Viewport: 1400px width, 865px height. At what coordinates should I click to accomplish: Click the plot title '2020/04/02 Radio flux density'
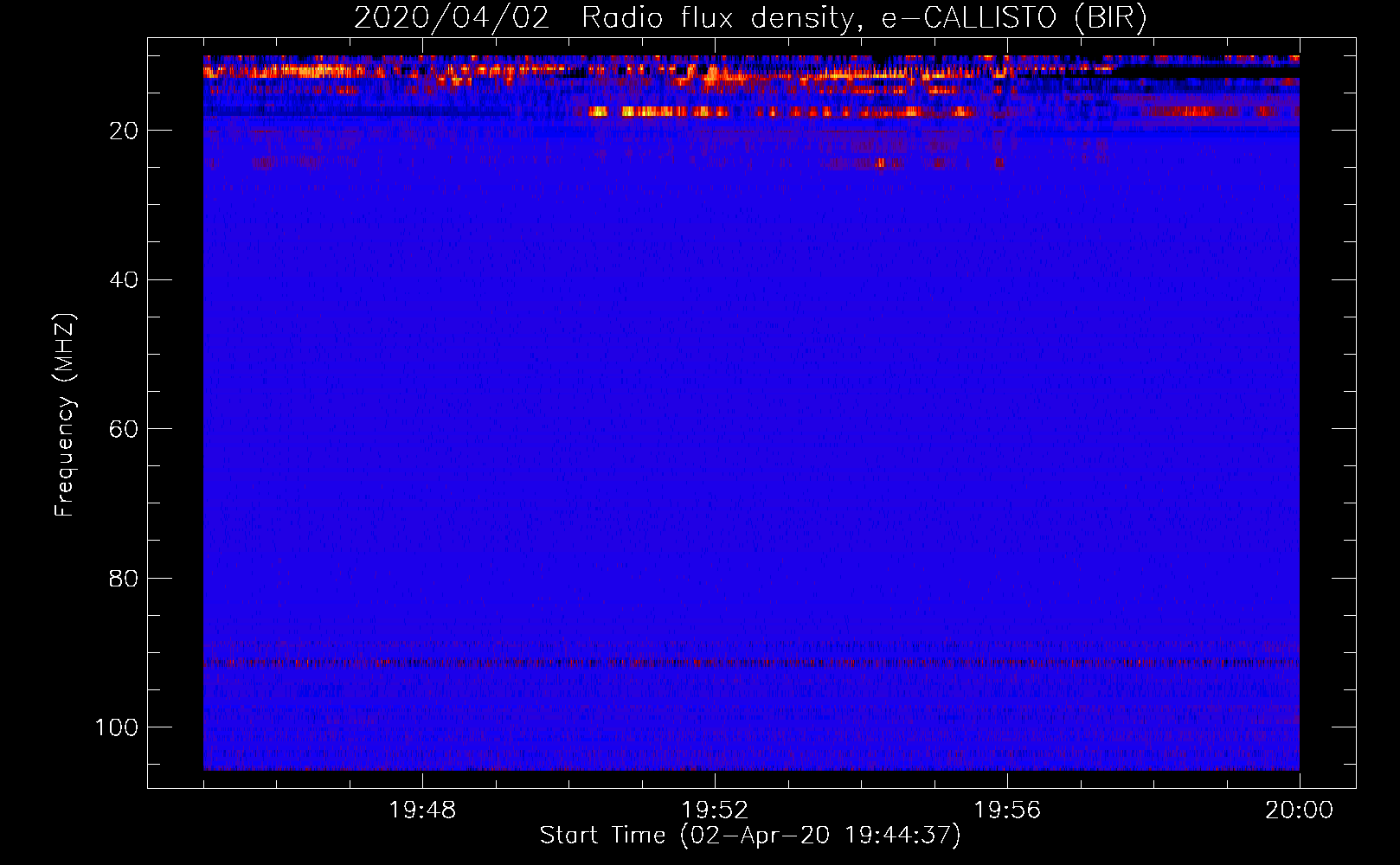click(x=750, y=17)
